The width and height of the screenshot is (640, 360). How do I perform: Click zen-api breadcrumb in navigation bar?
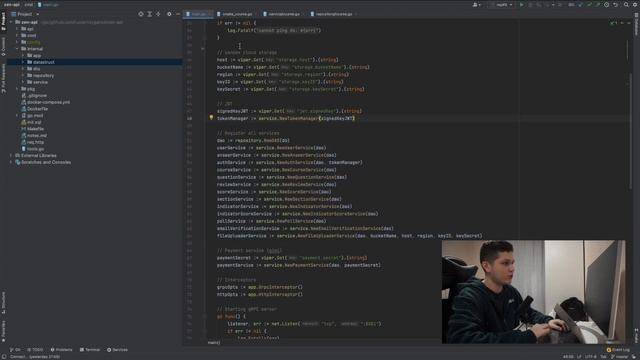click(x=11, y=4)
